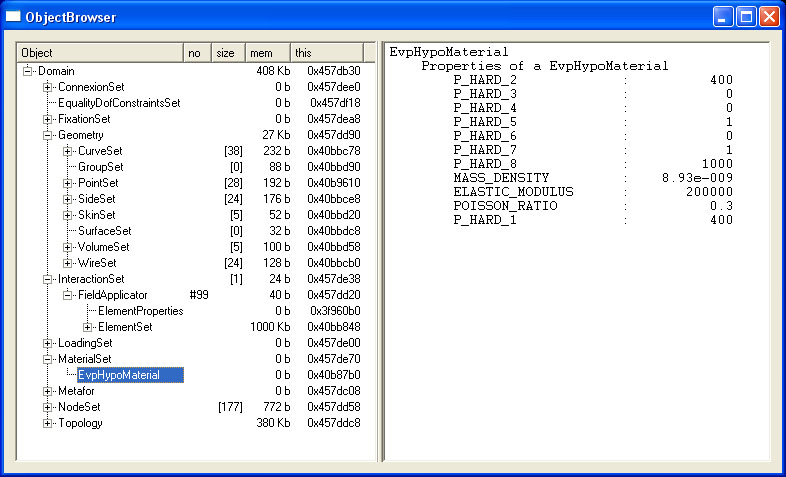Click the P_HARD_1 property line

coord(593,220)
